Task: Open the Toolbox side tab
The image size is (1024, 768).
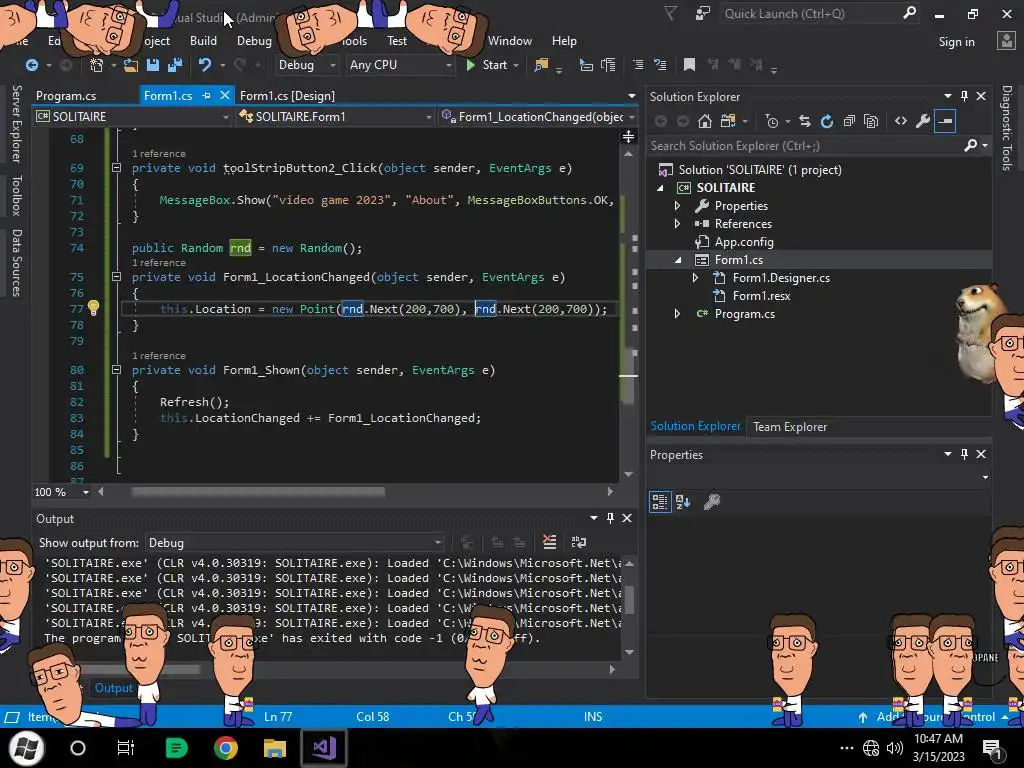Action: click(x=16, y=195)
